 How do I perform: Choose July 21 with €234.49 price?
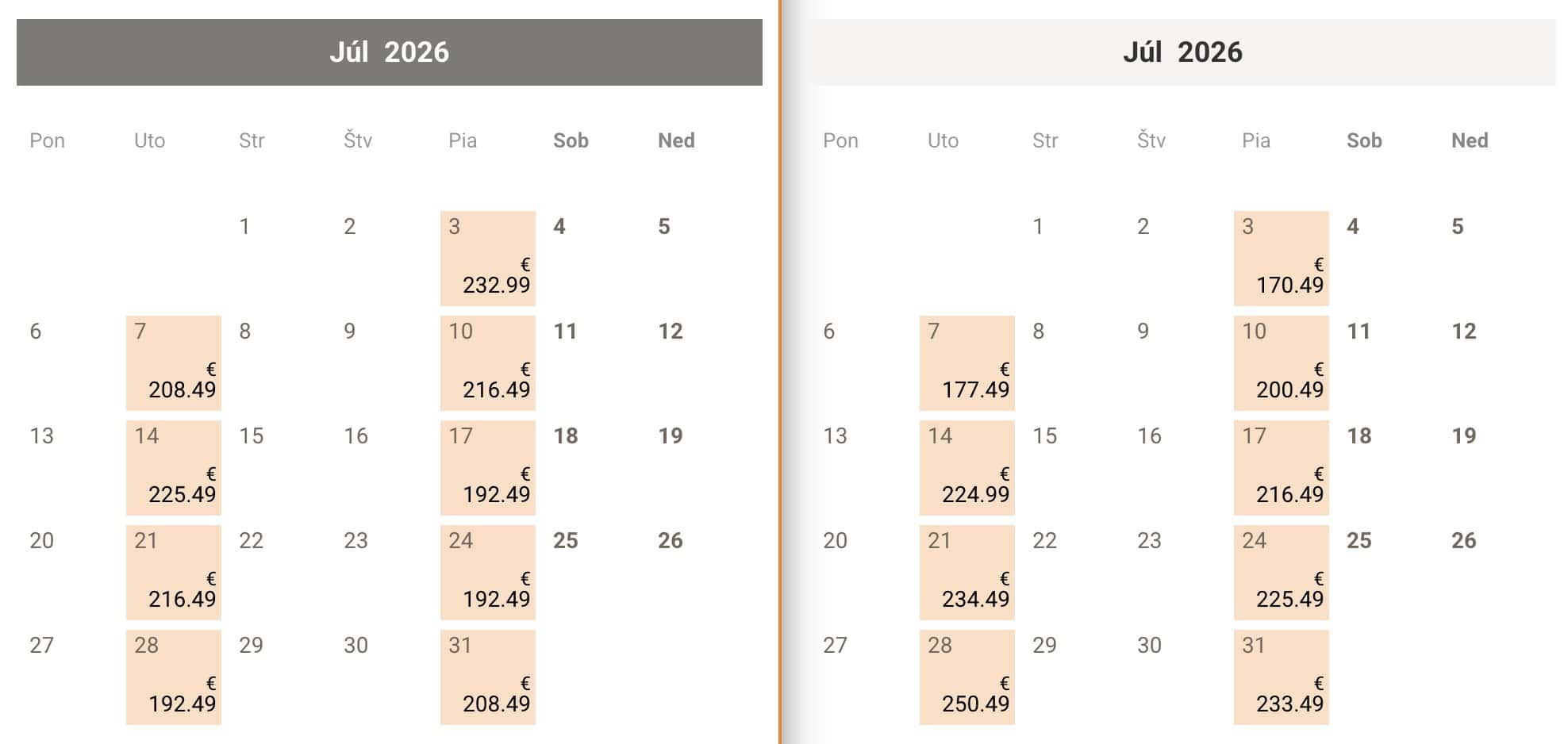(967, 573)
